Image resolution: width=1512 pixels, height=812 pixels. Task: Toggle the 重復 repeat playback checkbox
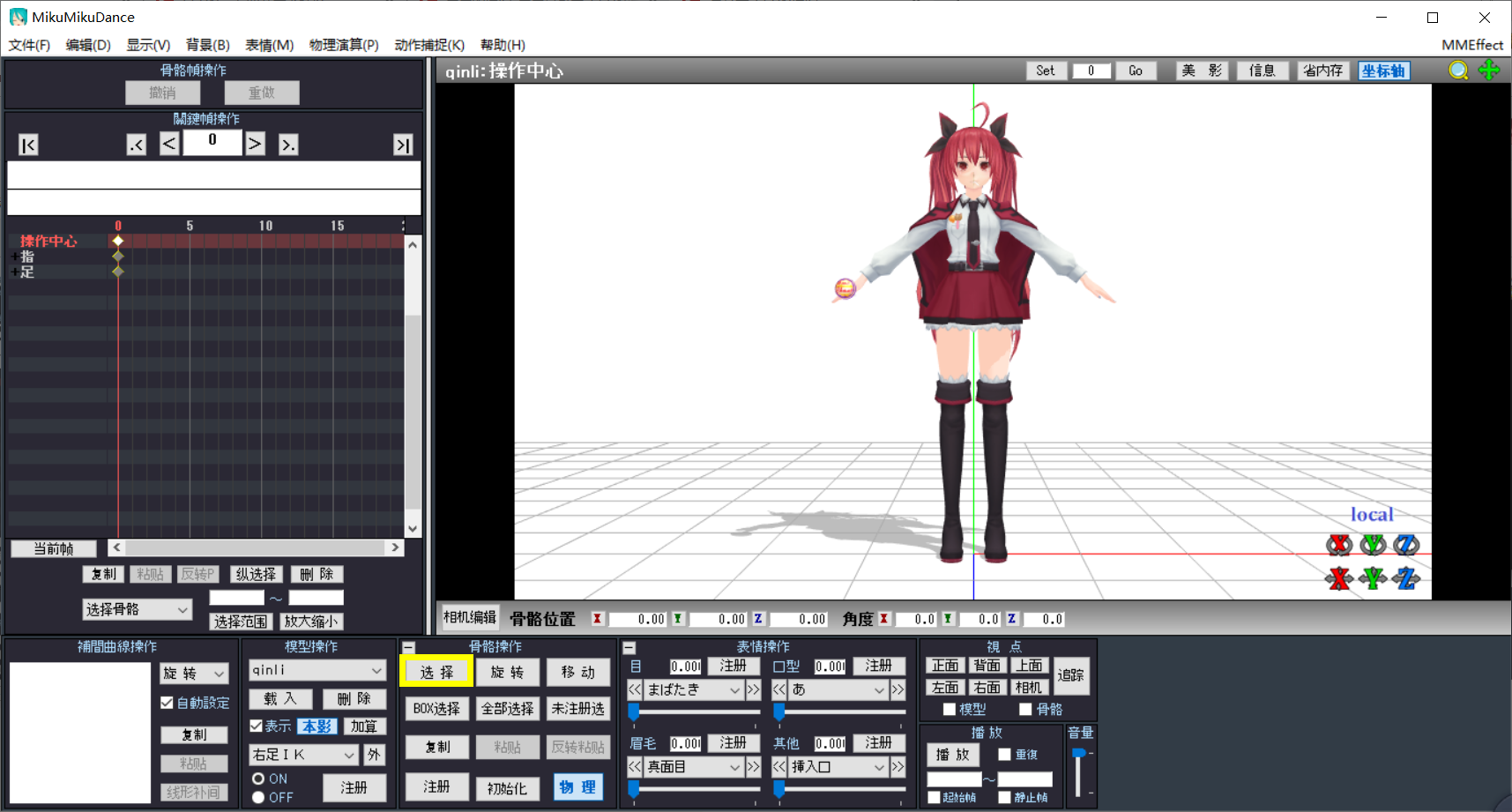click(1004, 755)
